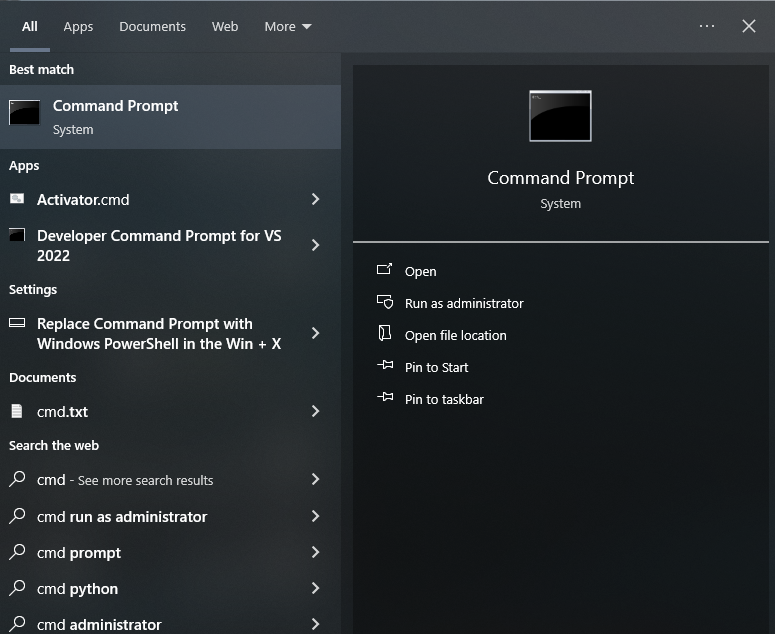The width and height of the screenshot is (775, 634).
Task: Choose Pin to taskbar action
Action: click(x=444, y=399)
